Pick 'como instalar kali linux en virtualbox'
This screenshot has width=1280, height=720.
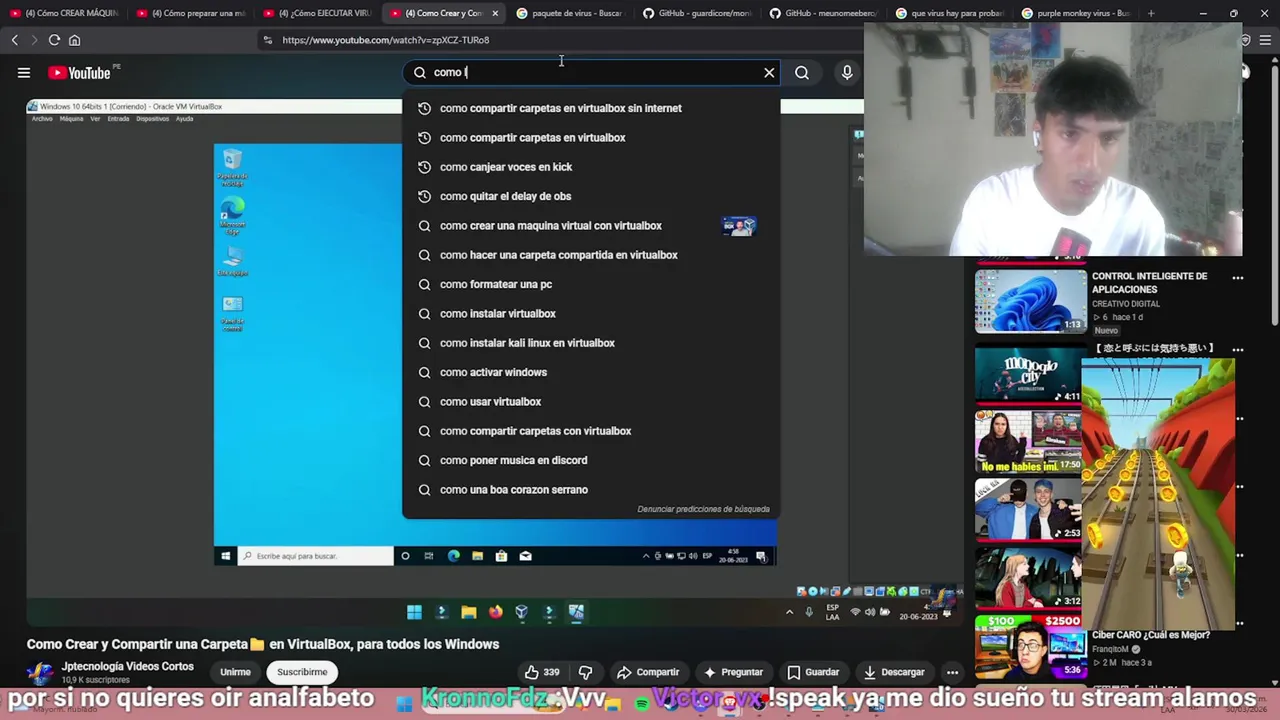(591, 343)
